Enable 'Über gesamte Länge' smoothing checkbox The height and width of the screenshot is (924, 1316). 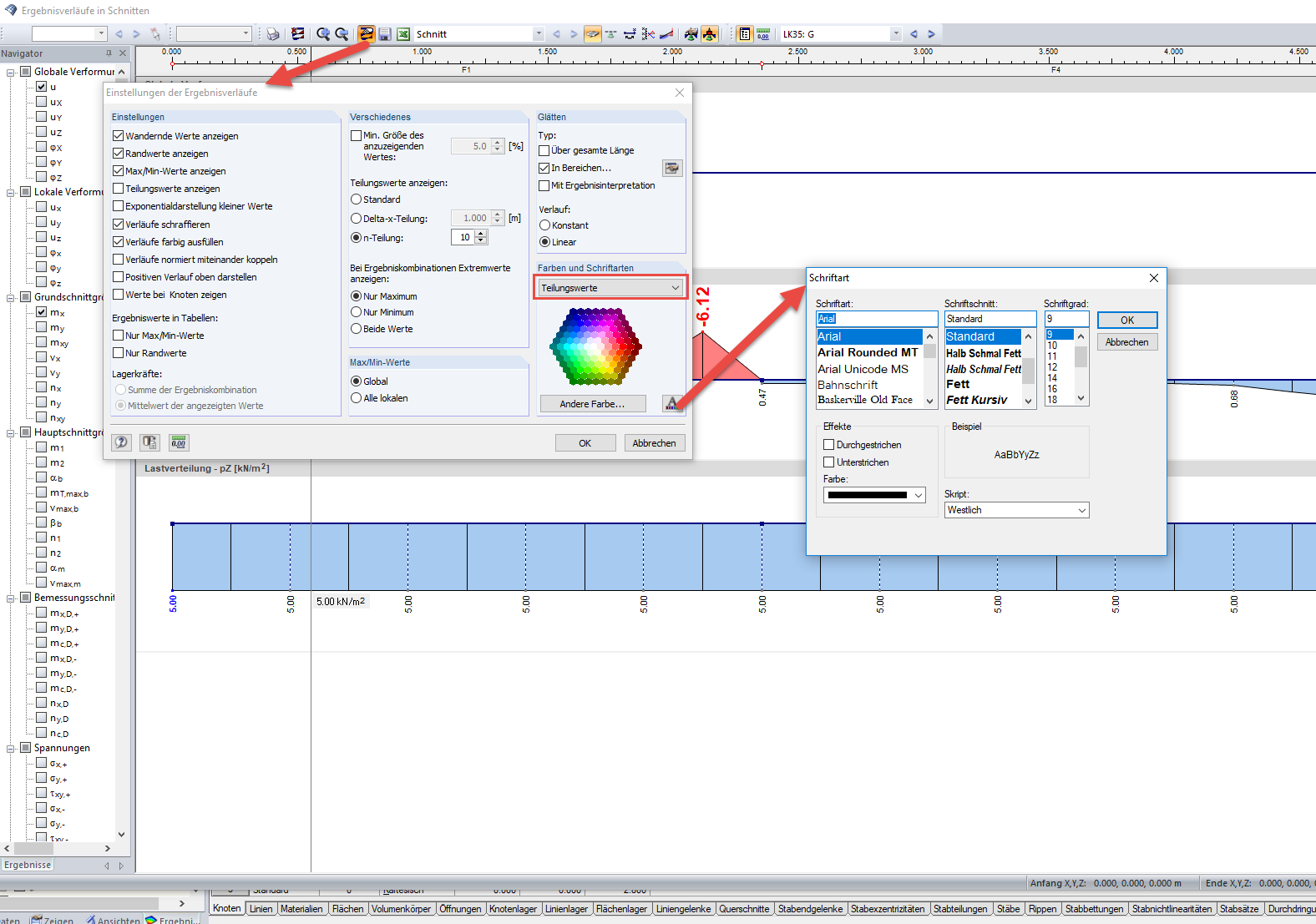544,150
